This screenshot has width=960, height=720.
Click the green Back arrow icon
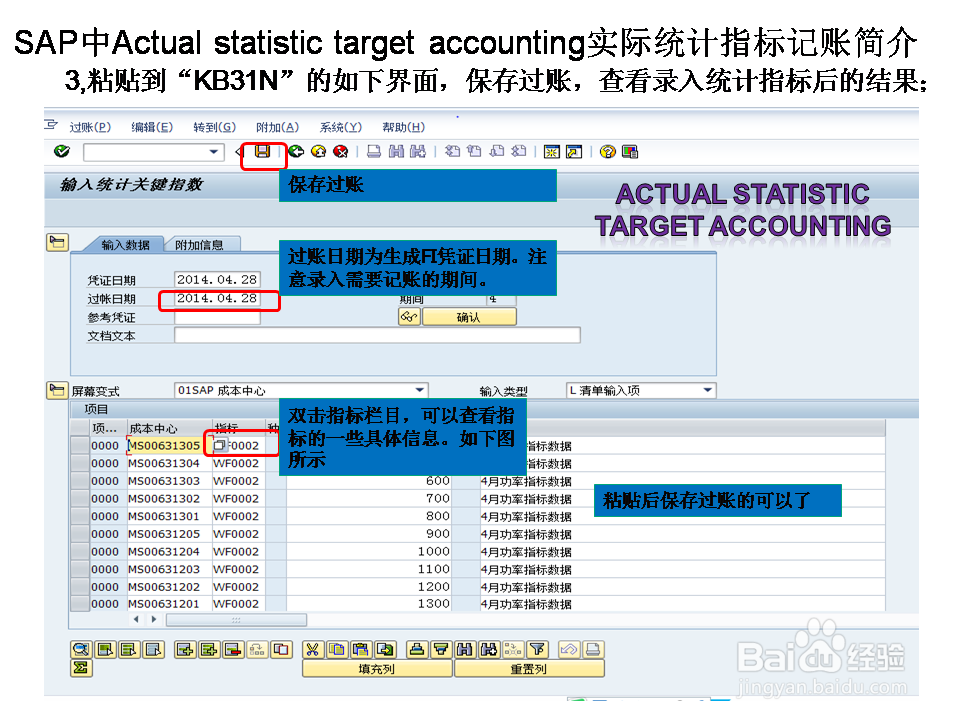coord(296,151)
